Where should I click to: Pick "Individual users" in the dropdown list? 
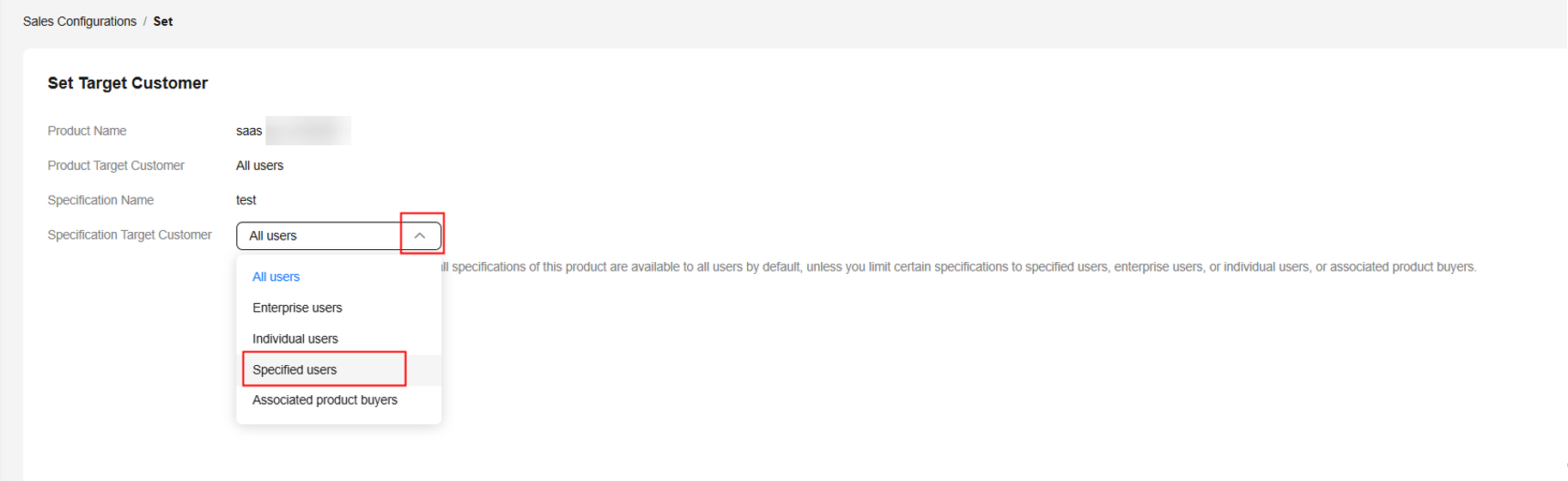295,338
